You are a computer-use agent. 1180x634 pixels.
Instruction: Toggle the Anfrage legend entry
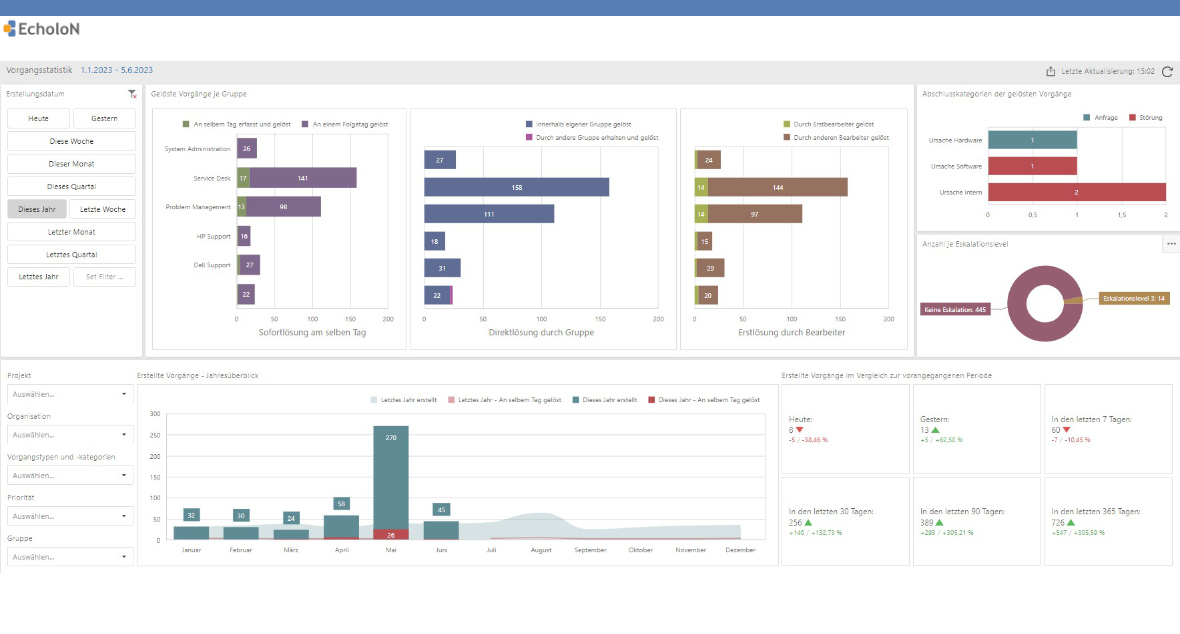point(1100,117)
